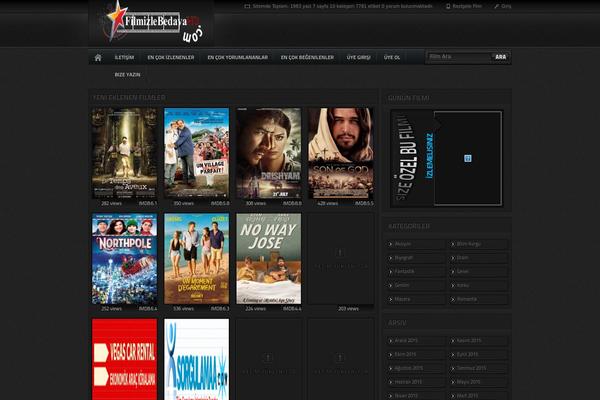The image size is (600, 400).
Task: Click the FilmizleBedava site logo
Action: 152,24
